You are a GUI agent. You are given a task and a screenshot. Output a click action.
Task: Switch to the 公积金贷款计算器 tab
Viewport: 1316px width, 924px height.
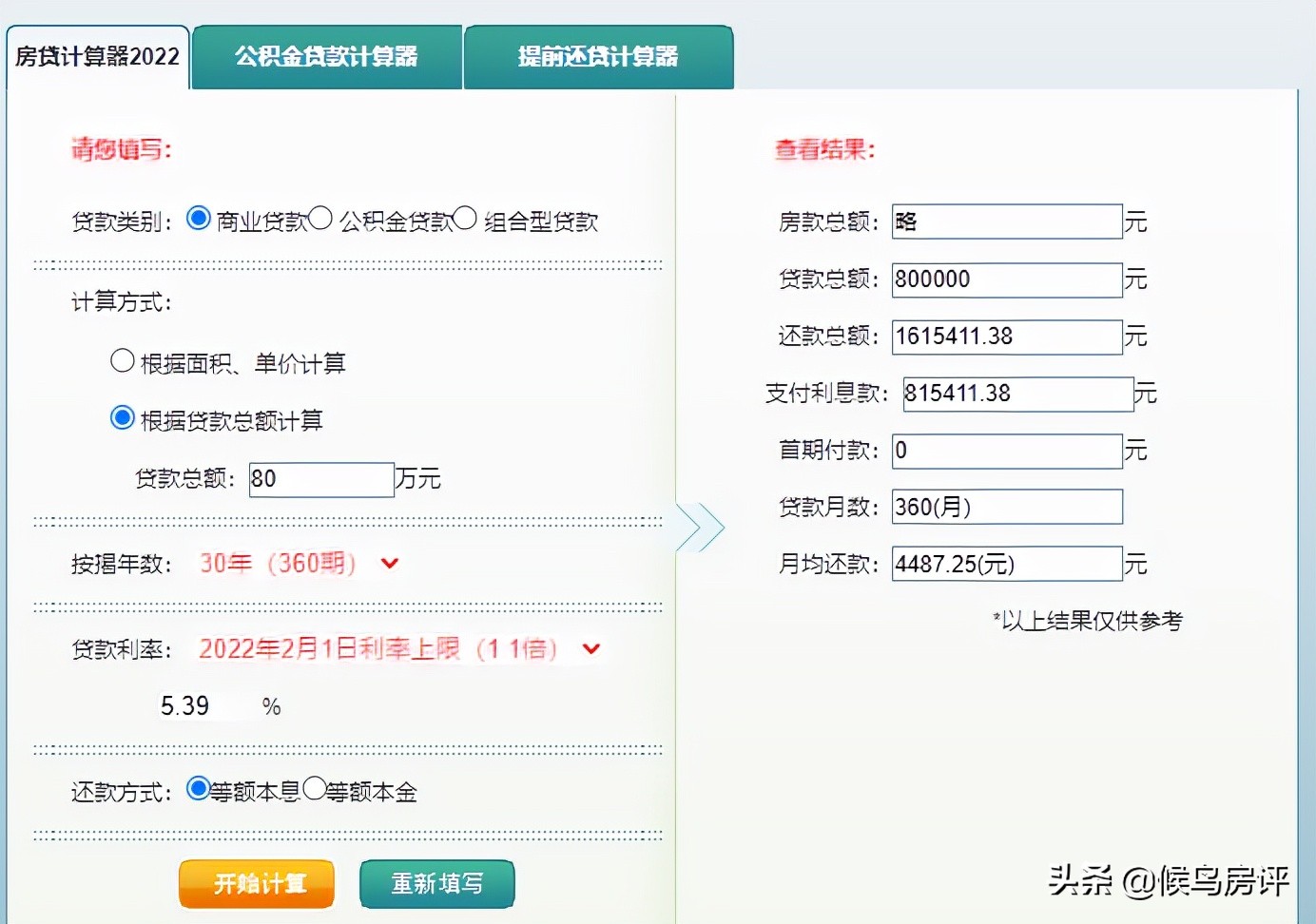click(x=326, y=57)
